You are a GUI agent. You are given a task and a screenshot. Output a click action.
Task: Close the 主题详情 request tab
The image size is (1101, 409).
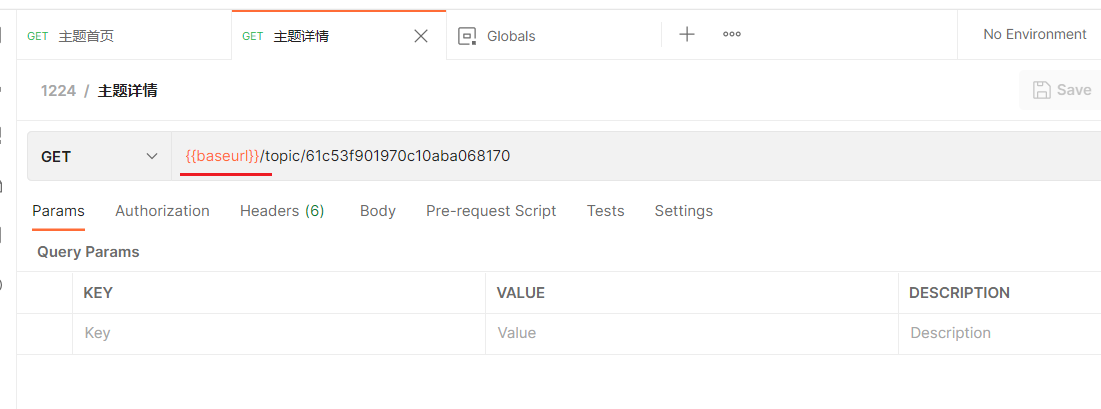(x=421, y=36)
